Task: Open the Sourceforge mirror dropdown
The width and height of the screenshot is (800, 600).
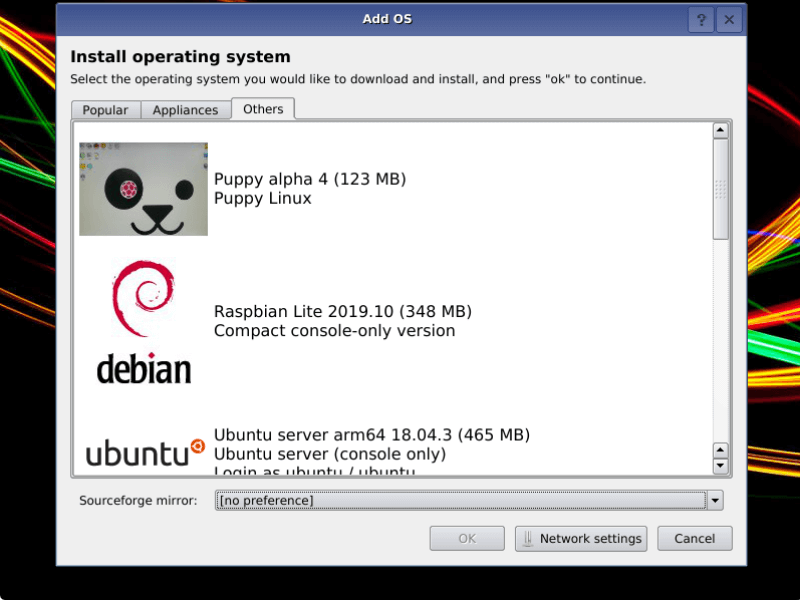Action: (x=468, y=501)
